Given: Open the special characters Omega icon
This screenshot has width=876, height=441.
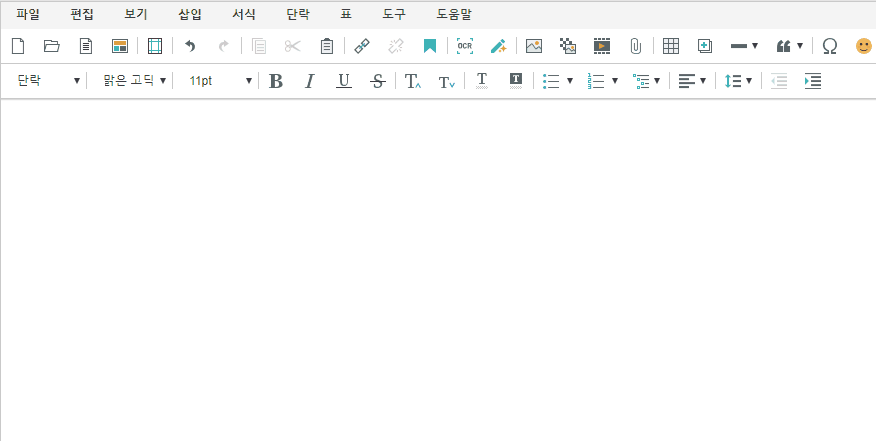Looking at the screenshot, I should (x=829, y=46).
